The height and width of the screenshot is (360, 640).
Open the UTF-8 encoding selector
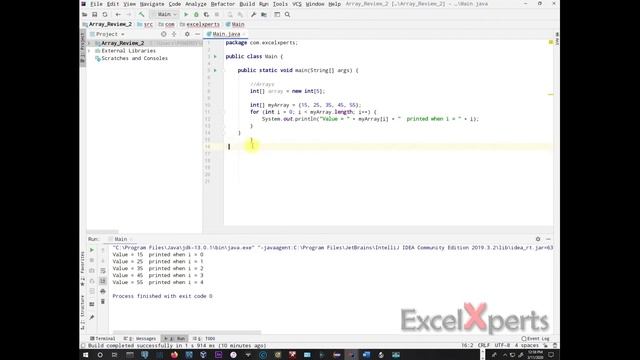[502, 345]
